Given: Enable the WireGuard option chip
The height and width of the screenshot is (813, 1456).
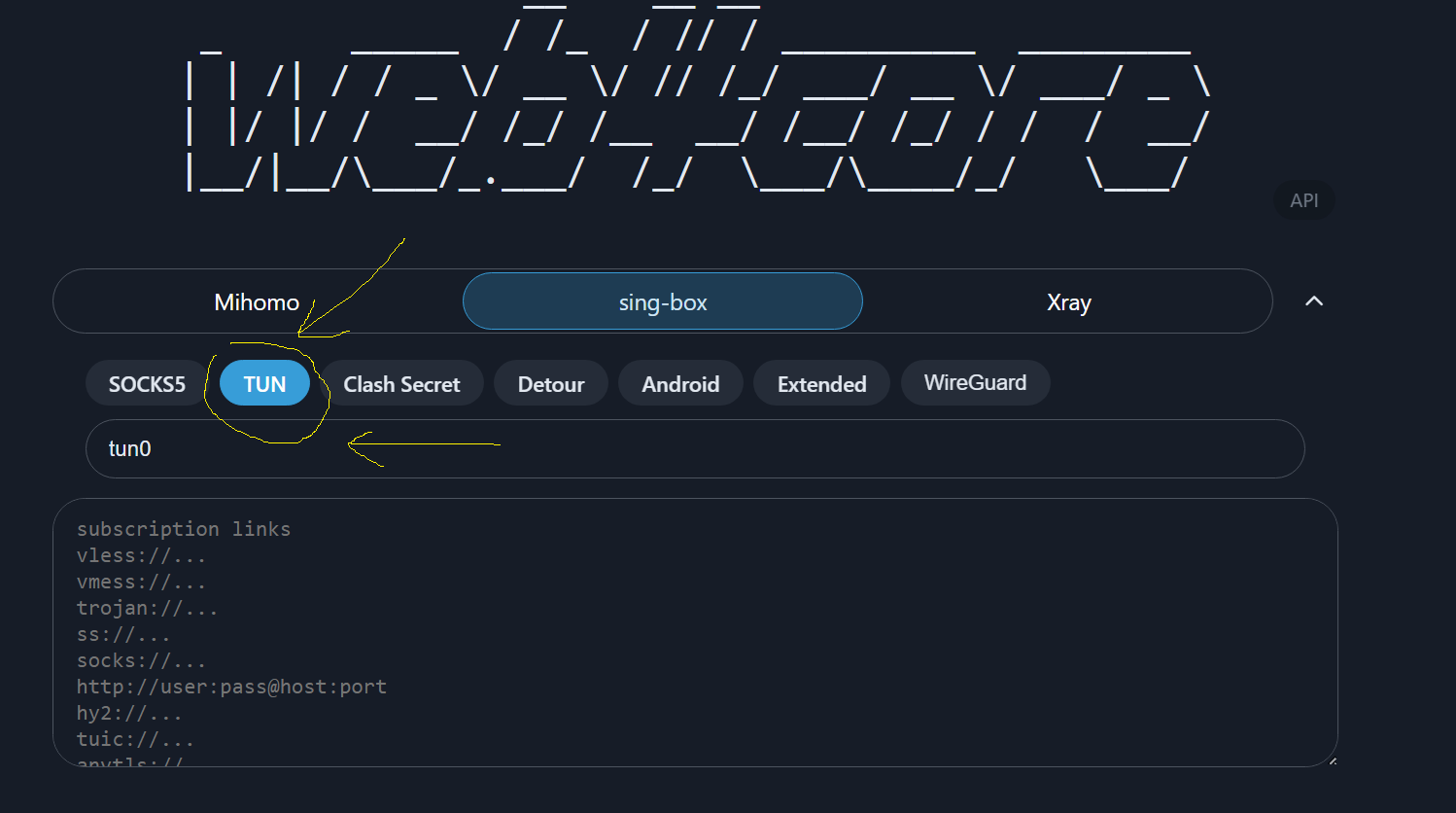Looking at the screenshot, I should [x=975, y=383].
